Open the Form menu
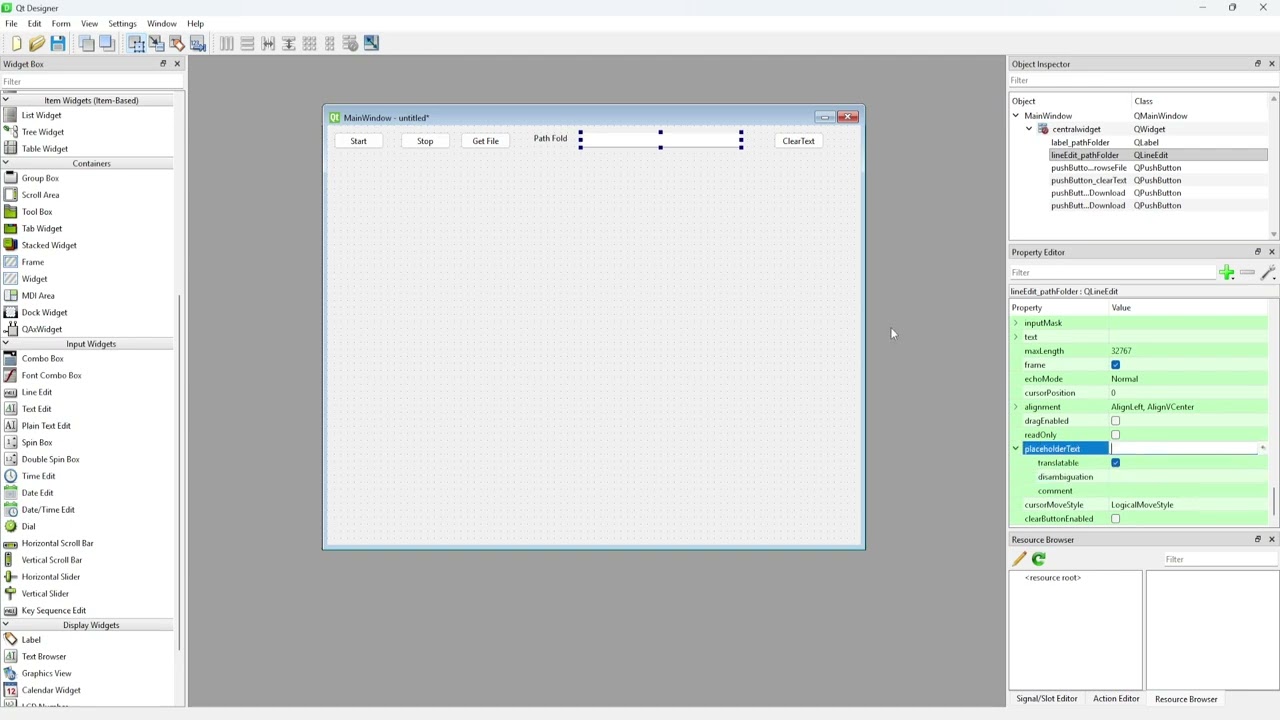This screenshot has height=720, width=1280. coord(61,24)
